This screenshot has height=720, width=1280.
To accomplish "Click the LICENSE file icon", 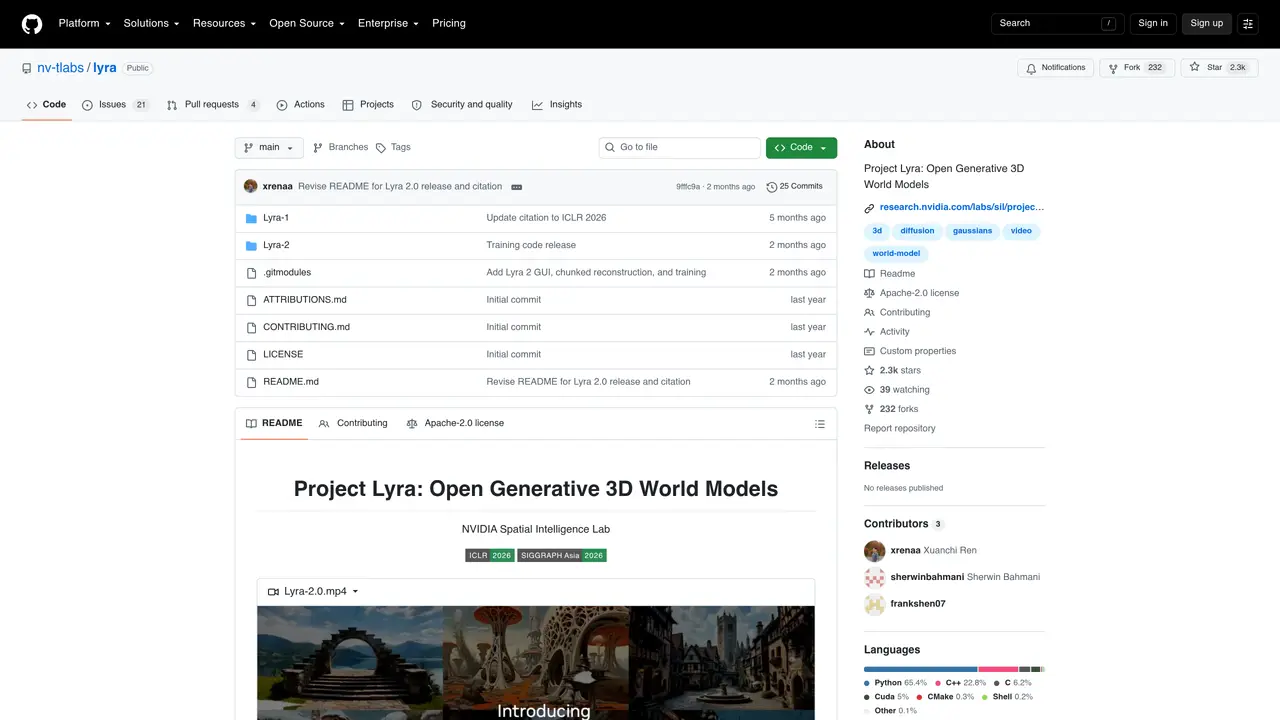I will [x=252, y=354].
